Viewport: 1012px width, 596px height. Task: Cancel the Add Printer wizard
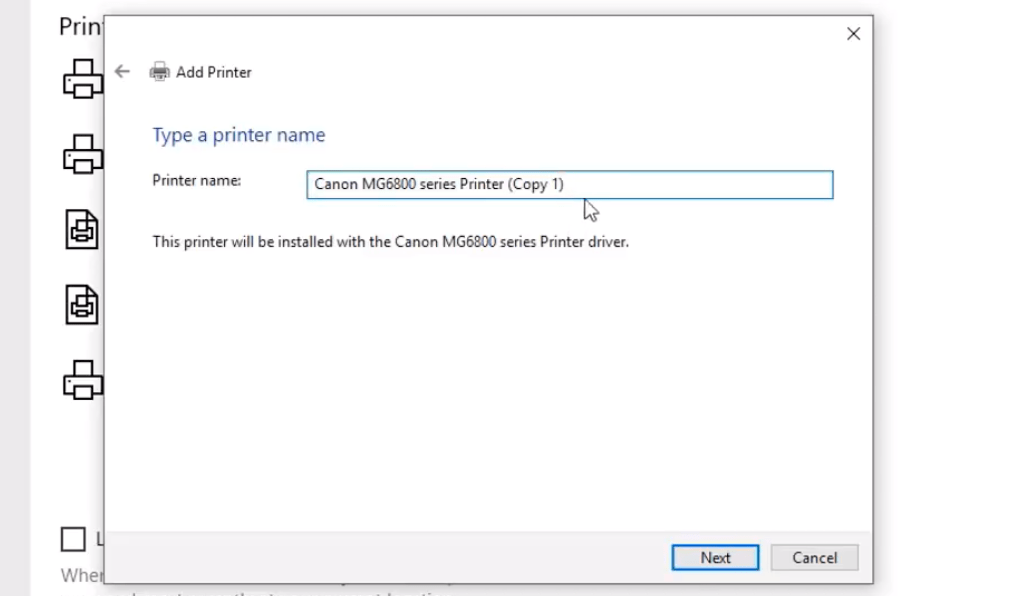[815, 557]
